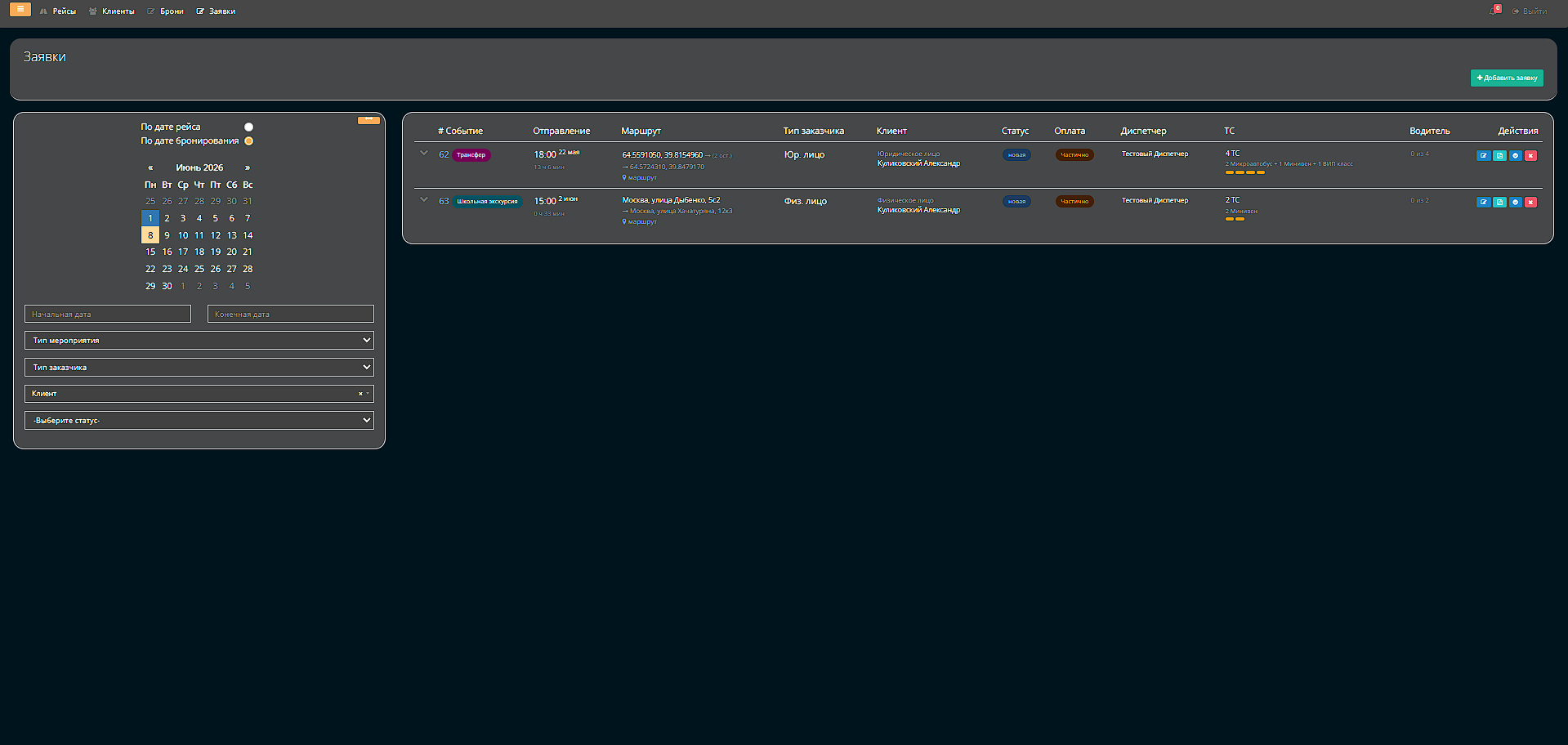Open the hamburger sidebar menu
Viewport: 1568px width, 745px height.
(20, 10)
